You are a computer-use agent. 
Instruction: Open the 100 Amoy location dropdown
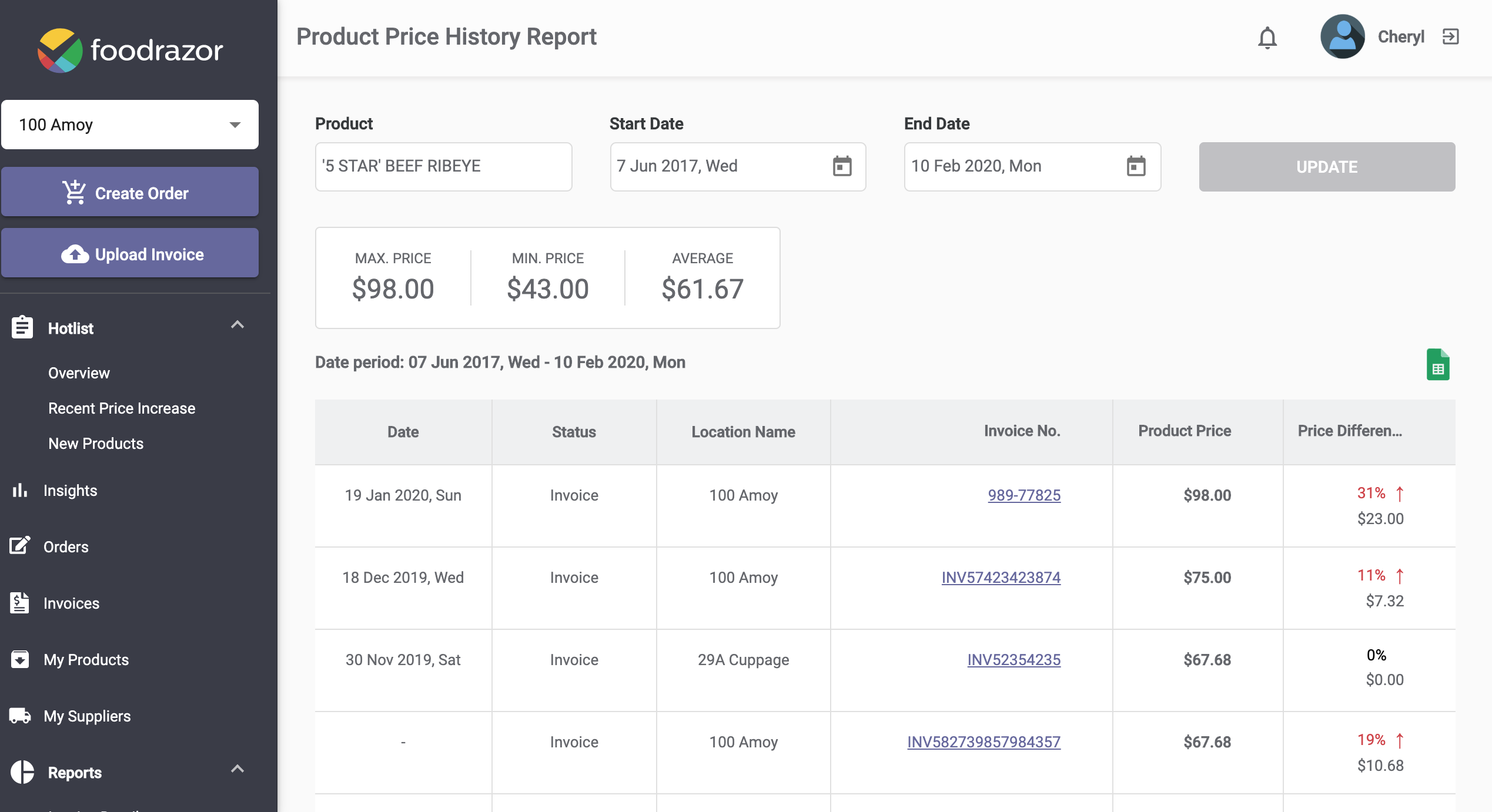[130, 125]
